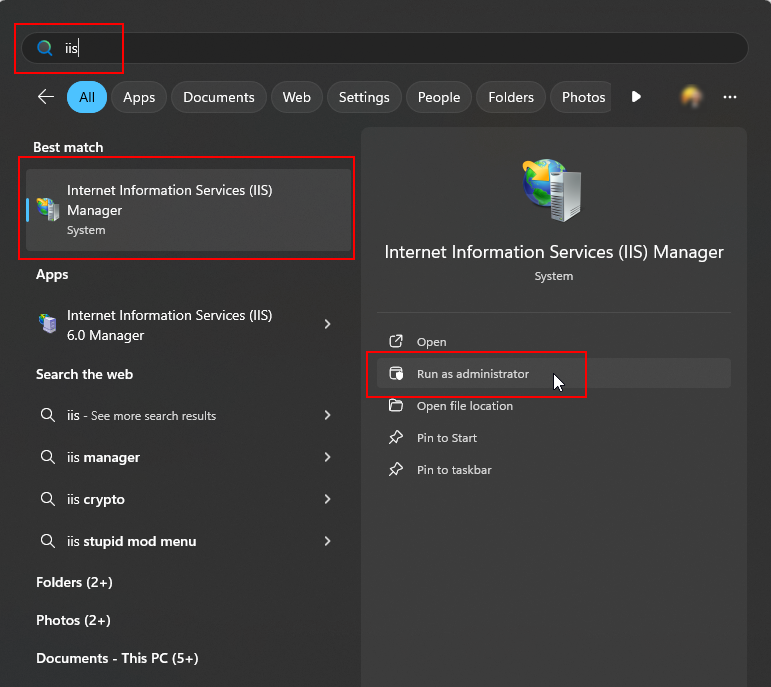Choose Open file location
Image resolution: width=771 pixels, height=687 pixels.
click(554, 406)
